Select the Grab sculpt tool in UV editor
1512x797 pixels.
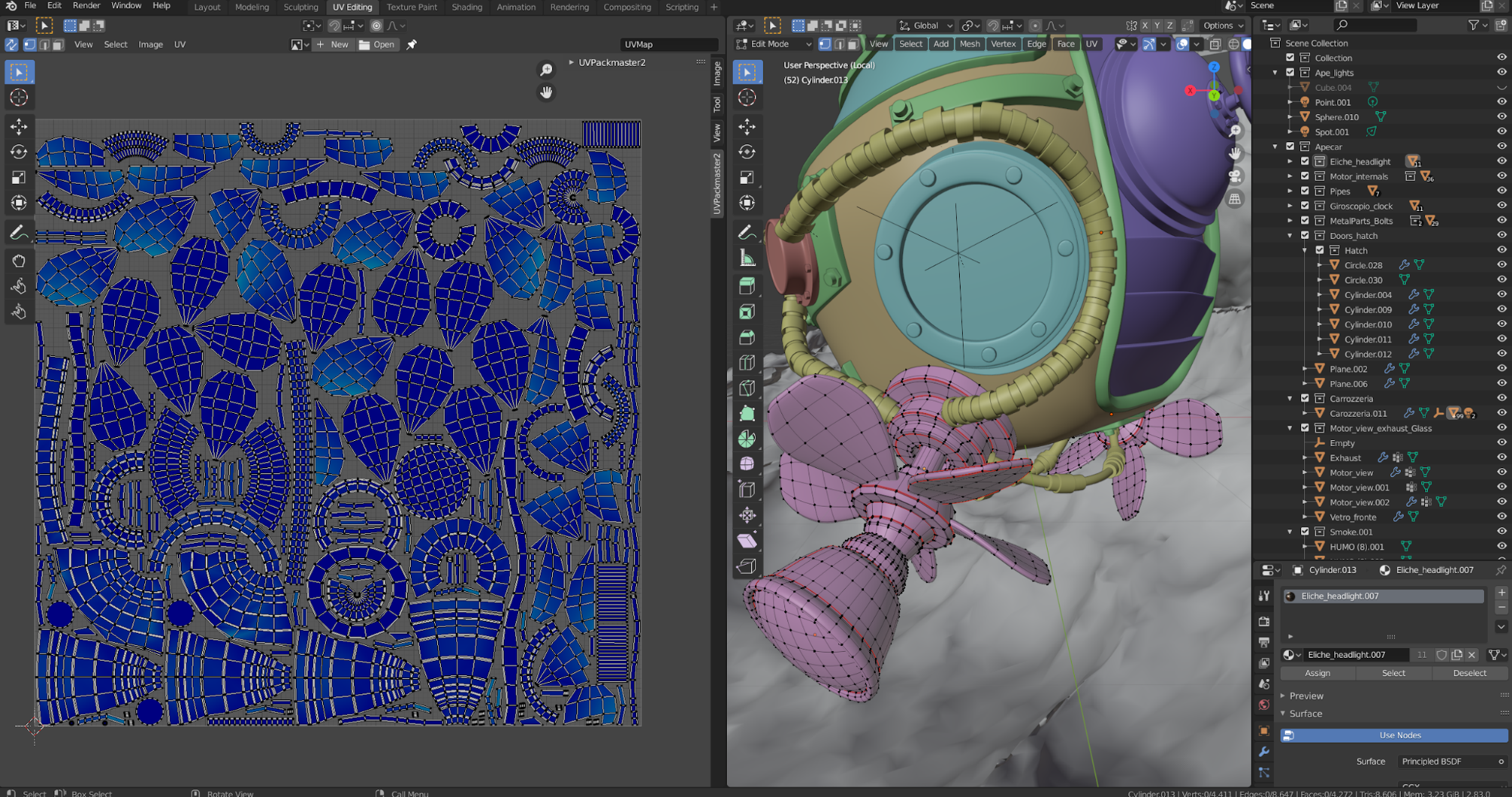(19, 261)
